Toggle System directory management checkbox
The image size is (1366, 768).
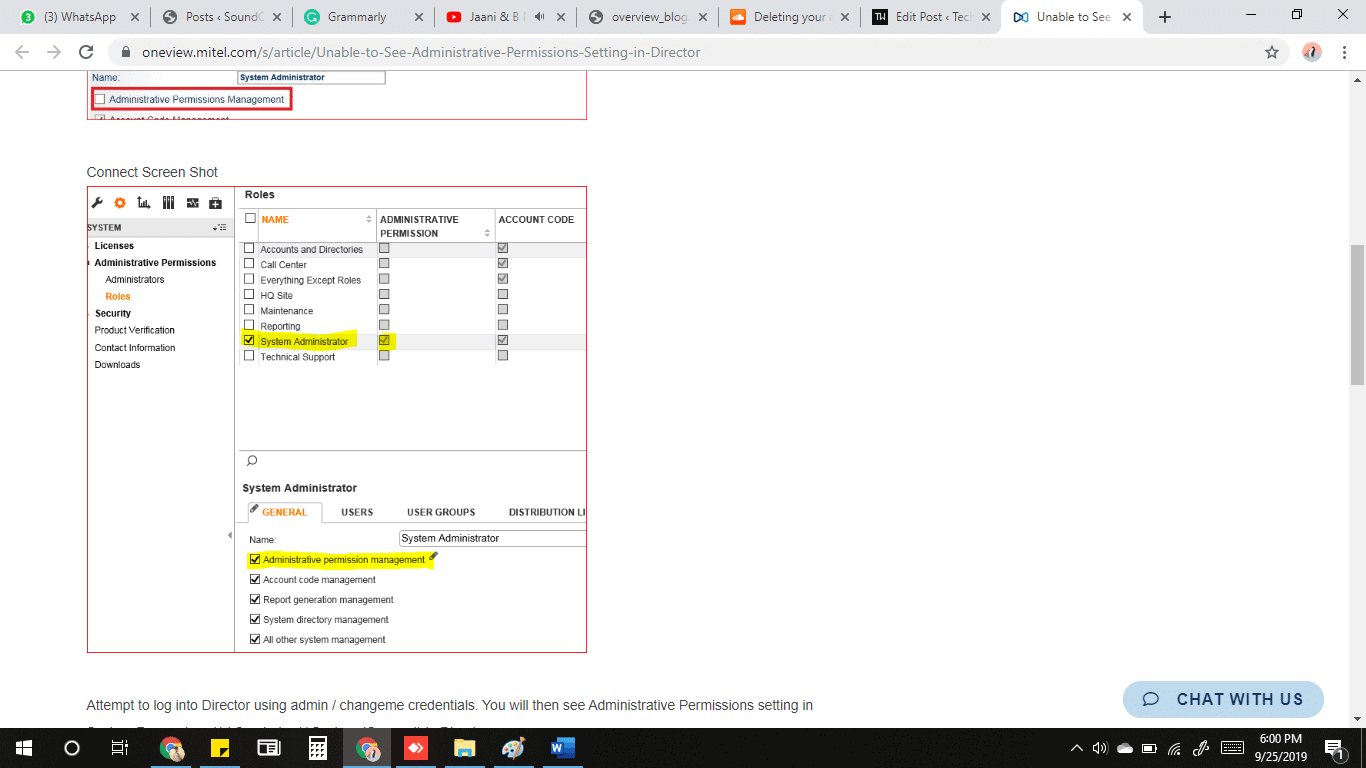(255, 620)
